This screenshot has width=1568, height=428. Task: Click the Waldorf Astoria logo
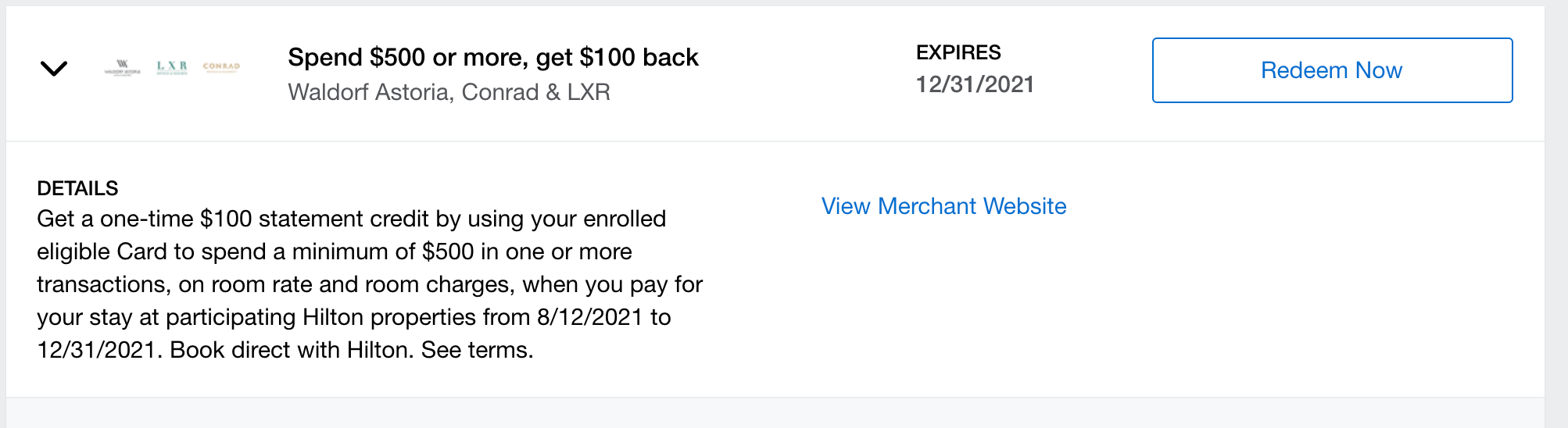pyautogui.click(x=122, y=67)
